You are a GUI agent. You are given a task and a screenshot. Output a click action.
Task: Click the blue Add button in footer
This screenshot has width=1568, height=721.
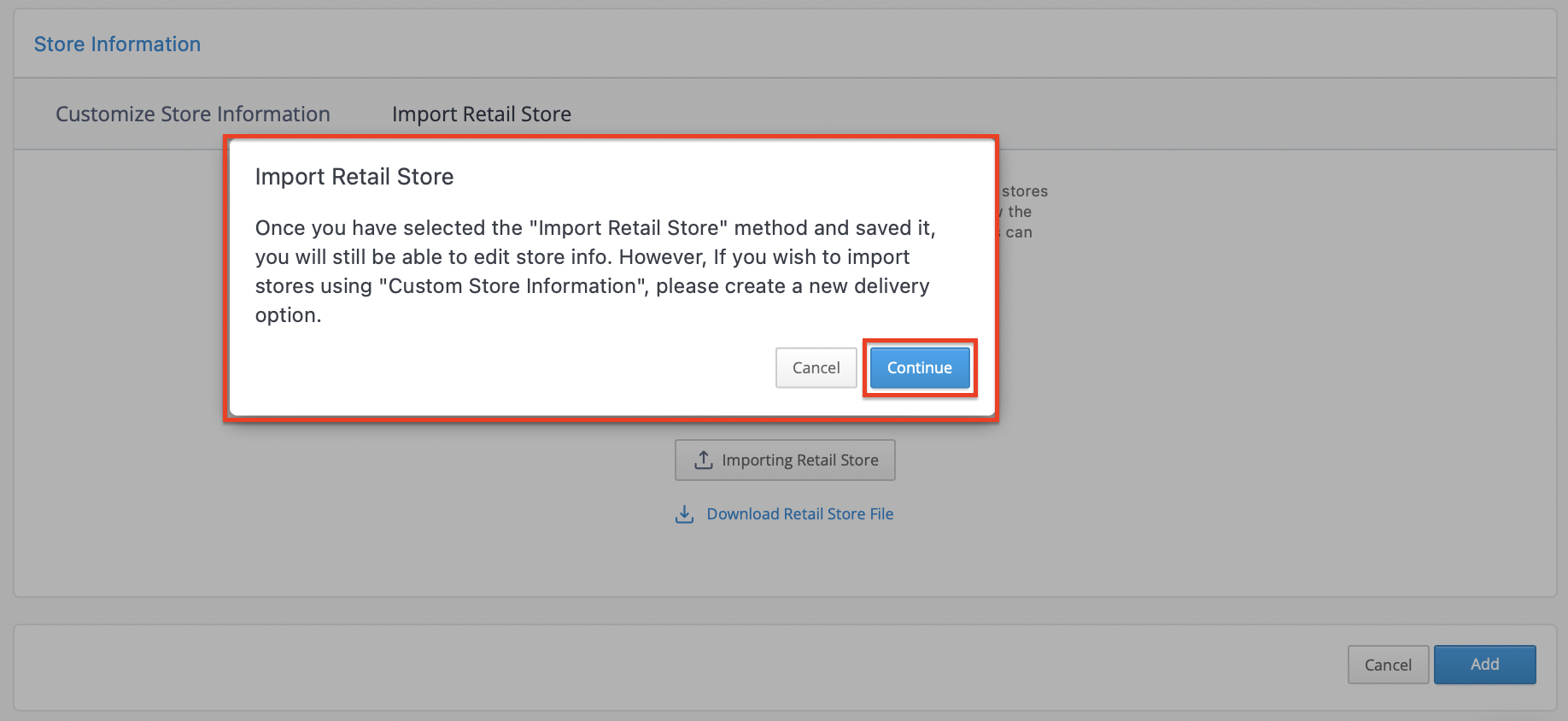pyautogui.click(x=1484, y=665)
